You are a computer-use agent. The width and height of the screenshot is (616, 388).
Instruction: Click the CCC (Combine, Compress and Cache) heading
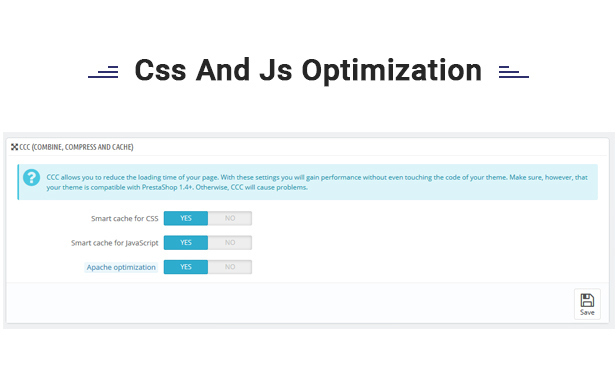tap(76, 147)
